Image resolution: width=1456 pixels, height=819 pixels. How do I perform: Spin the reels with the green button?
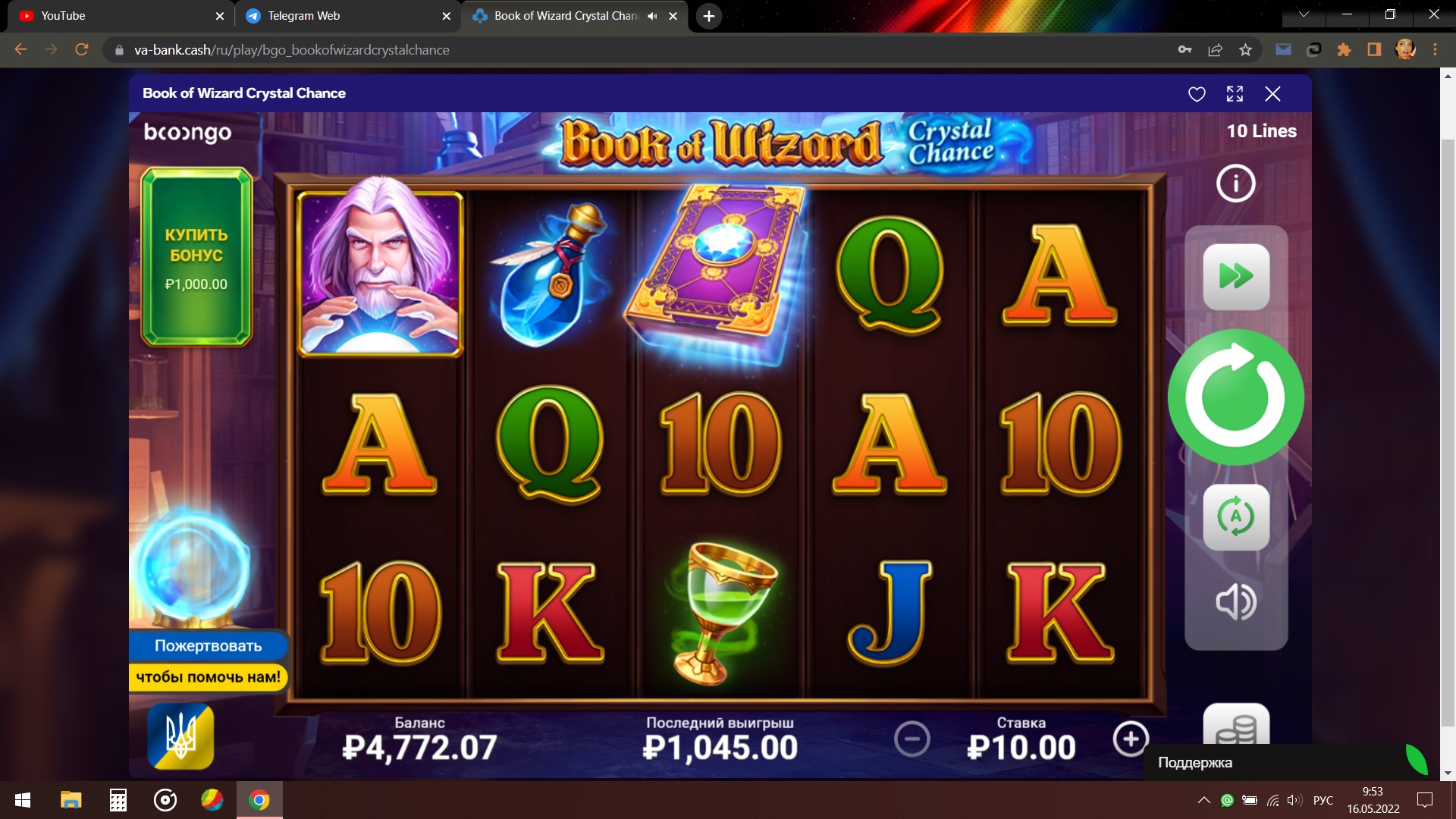tap(1235, 397)
